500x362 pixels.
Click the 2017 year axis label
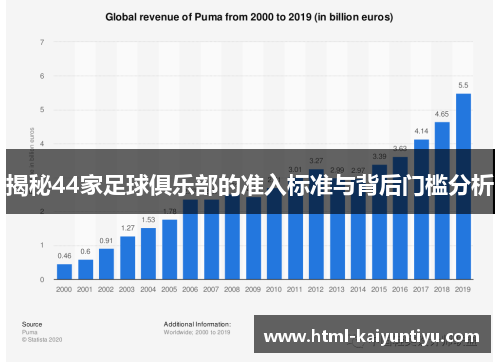coord(421,289)
